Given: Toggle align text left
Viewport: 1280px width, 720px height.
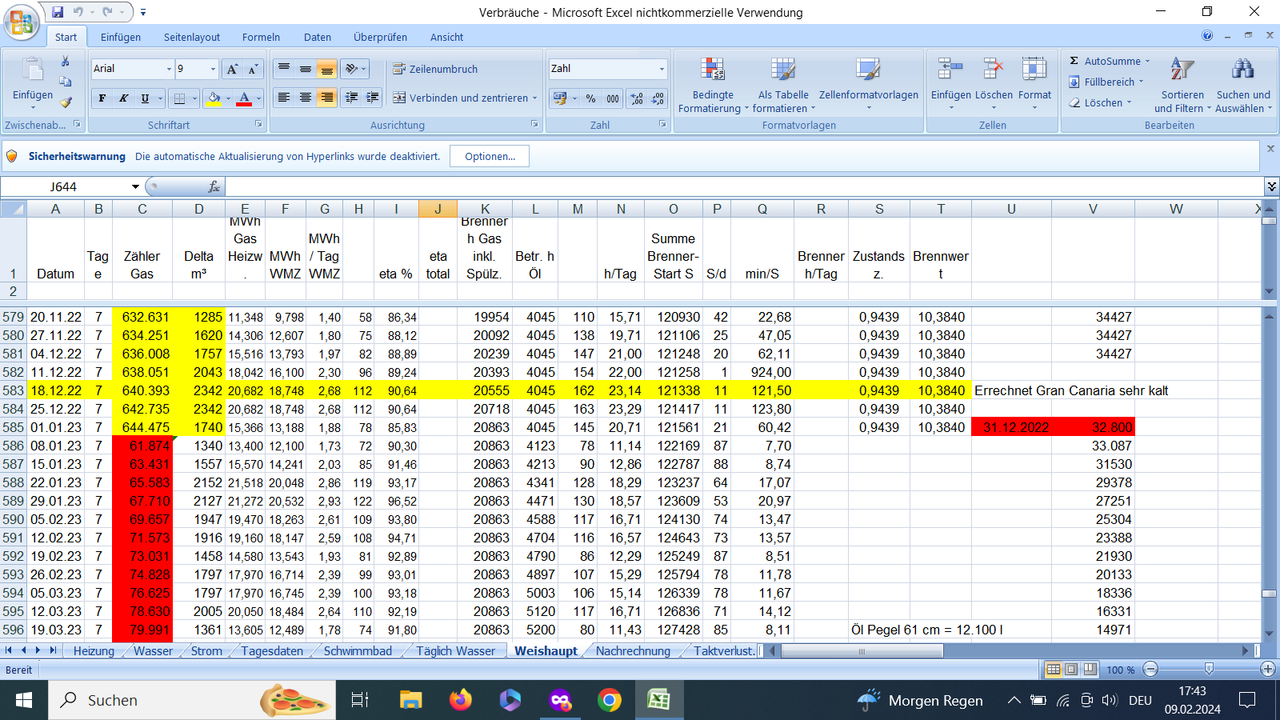Looking at the screenshot, I should (x=283, y=98).
